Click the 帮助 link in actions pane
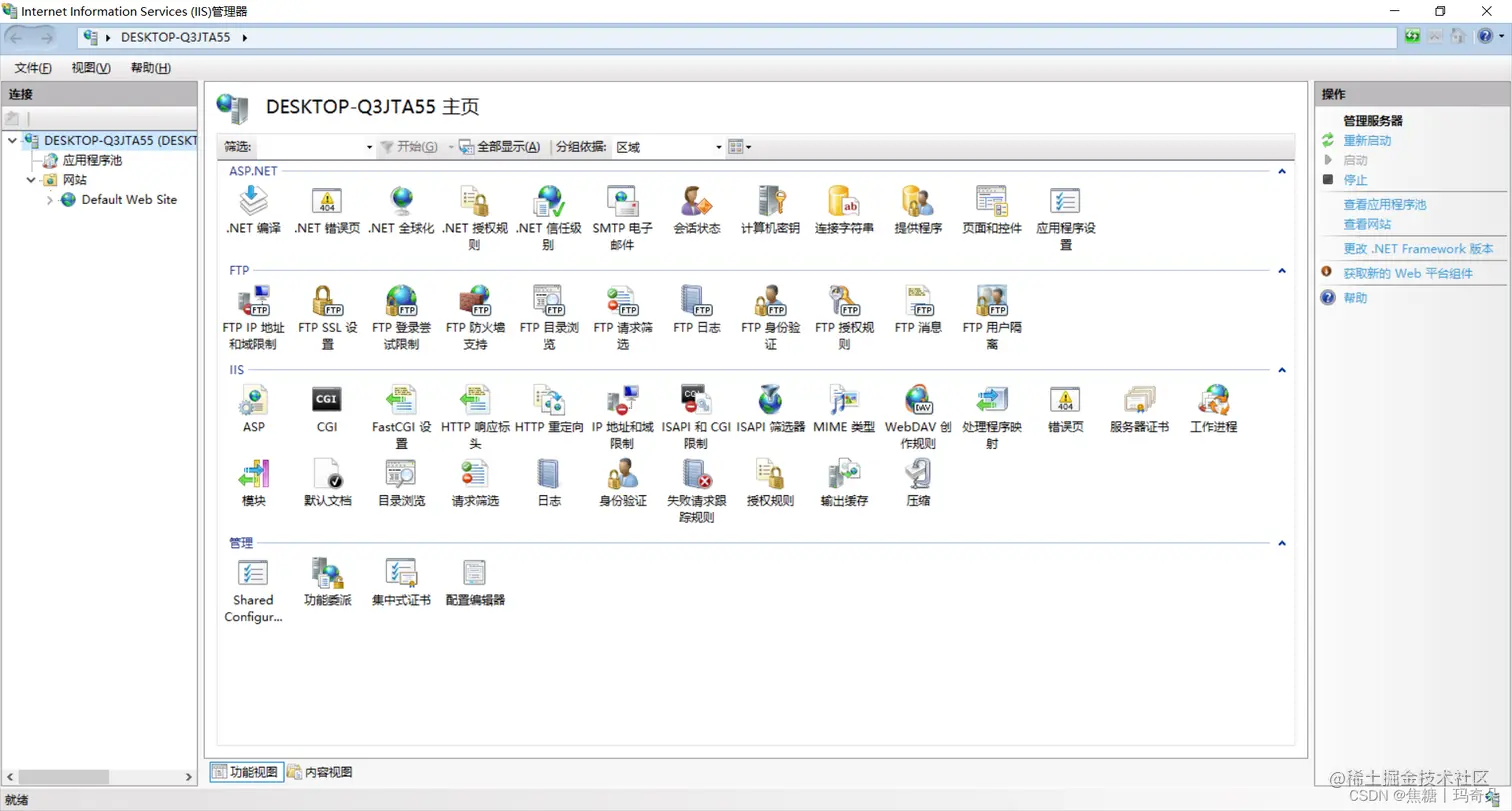Image resolution: width=1512 pixels, height=811 pixels. coord(1355,298)
